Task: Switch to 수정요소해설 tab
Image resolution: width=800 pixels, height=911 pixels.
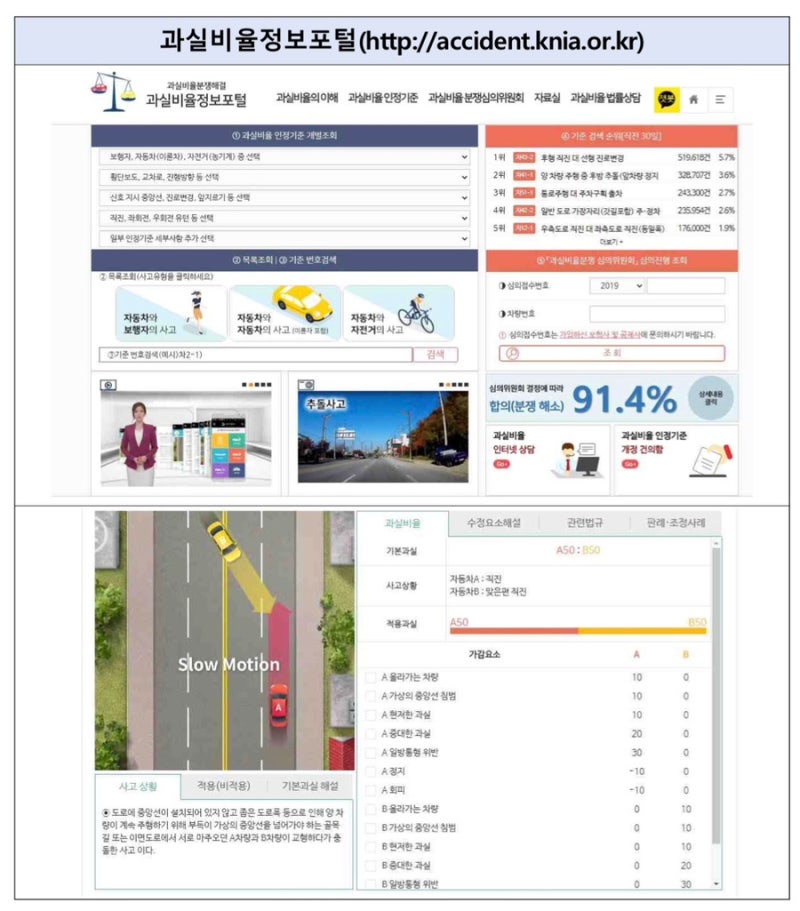Action: (x=494, y=523)
